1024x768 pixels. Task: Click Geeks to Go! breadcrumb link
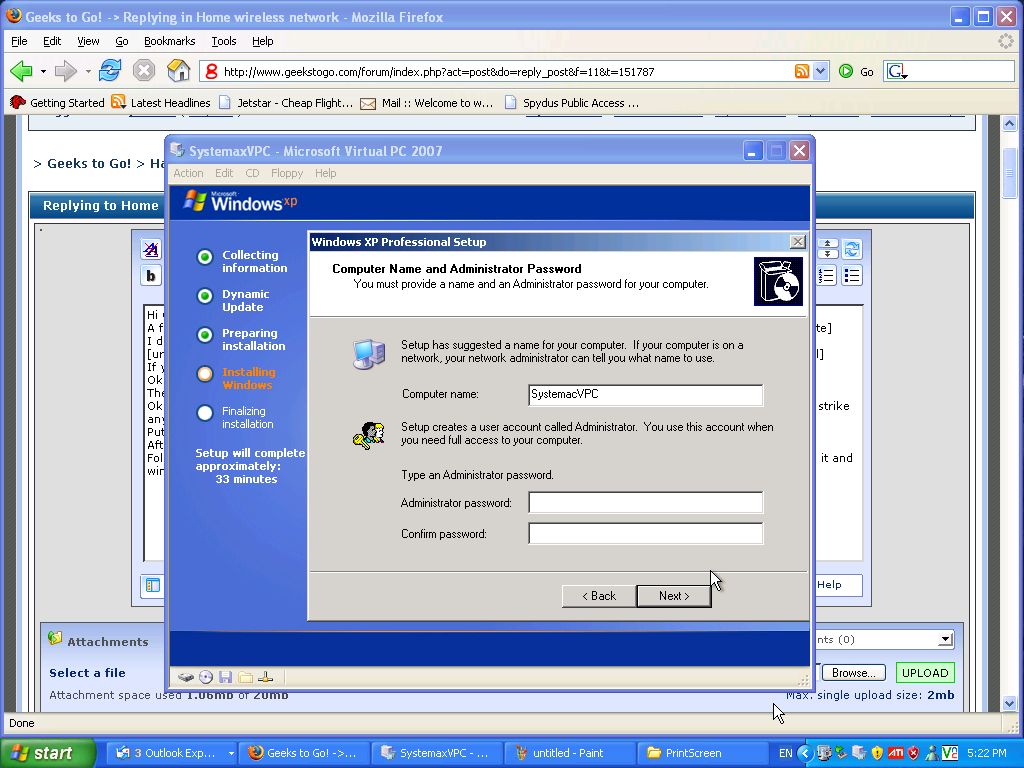(x=89, y=163)
